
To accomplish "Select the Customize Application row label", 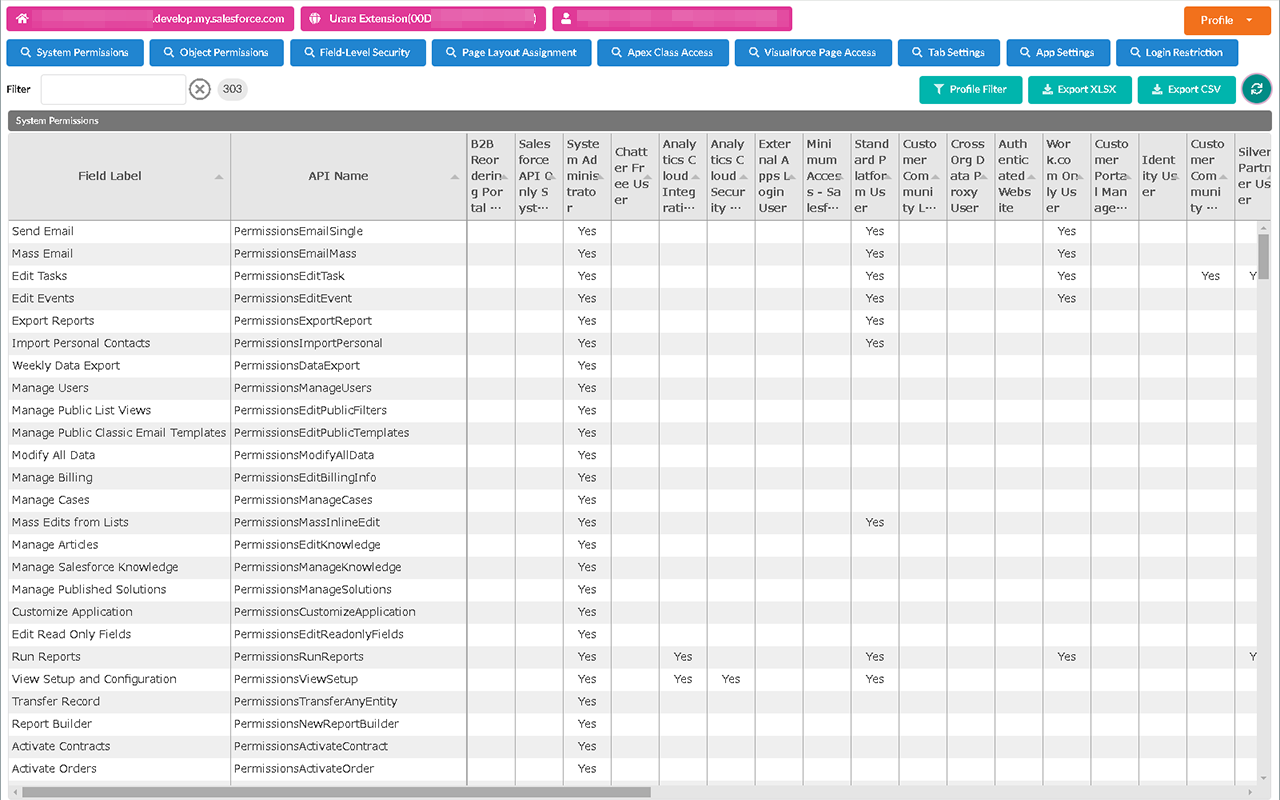I will point(72,612).
